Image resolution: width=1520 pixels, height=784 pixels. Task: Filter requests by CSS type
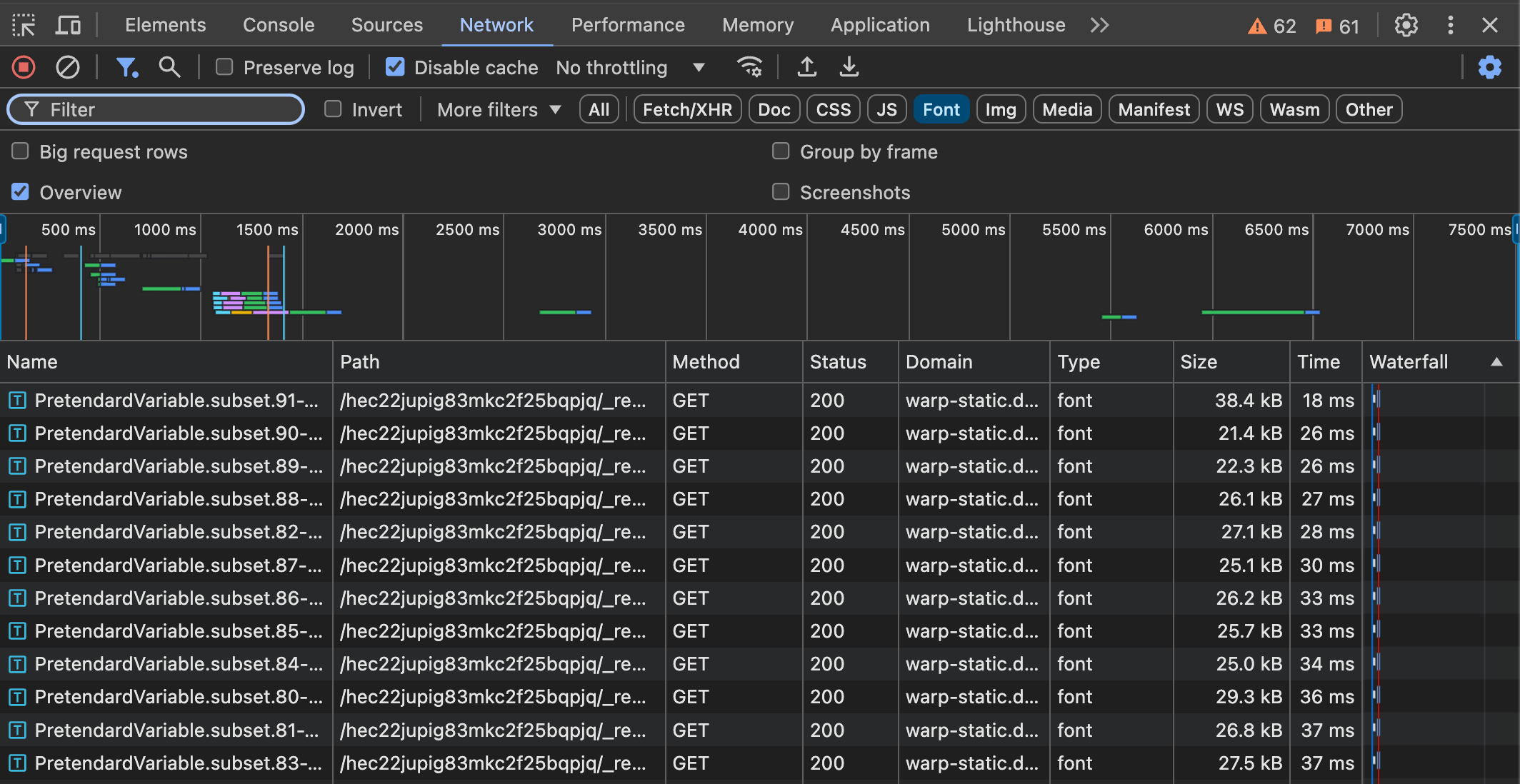(834, 110)
